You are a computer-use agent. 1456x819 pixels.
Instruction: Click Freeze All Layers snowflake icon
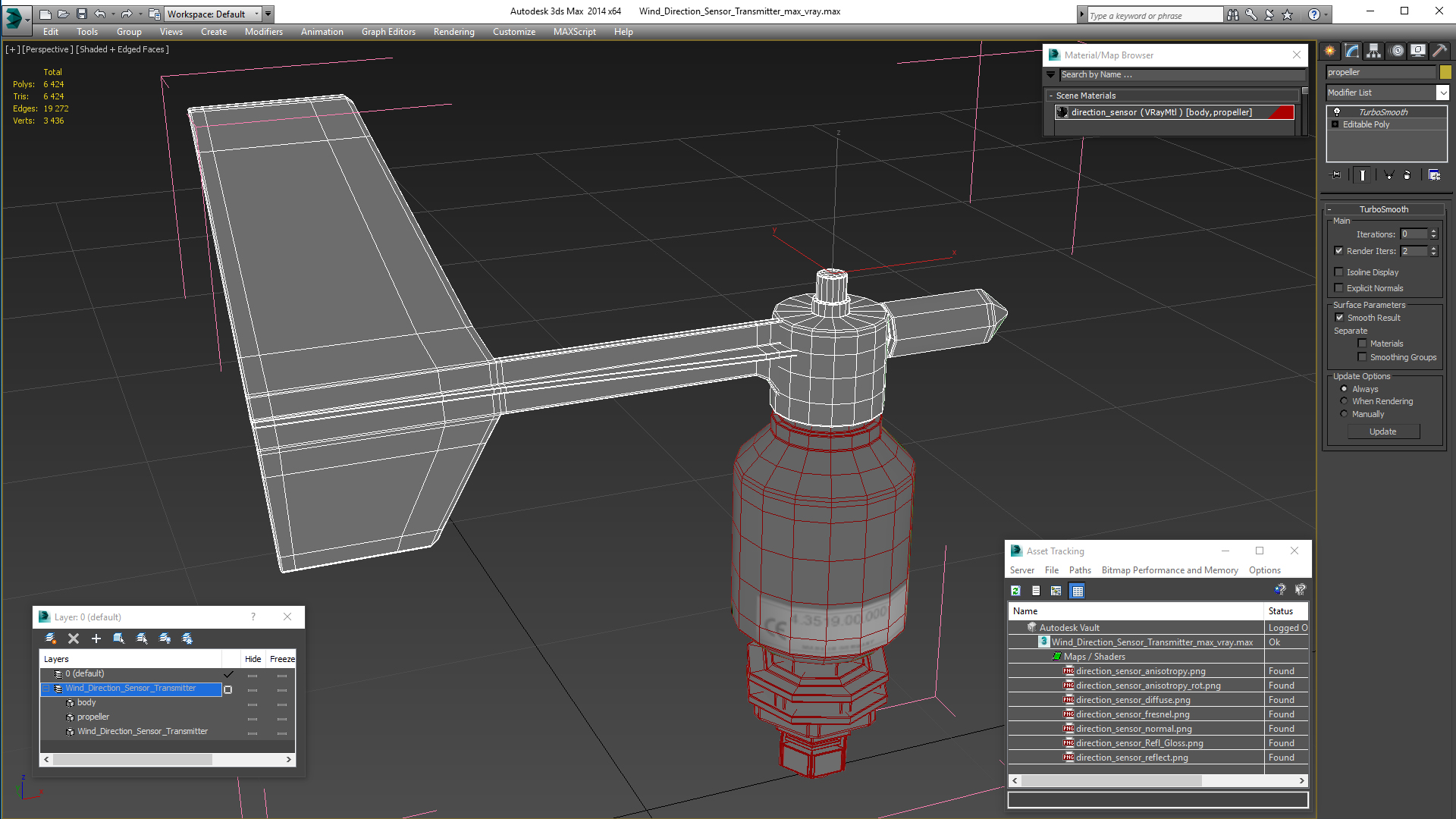coord(187,639)
